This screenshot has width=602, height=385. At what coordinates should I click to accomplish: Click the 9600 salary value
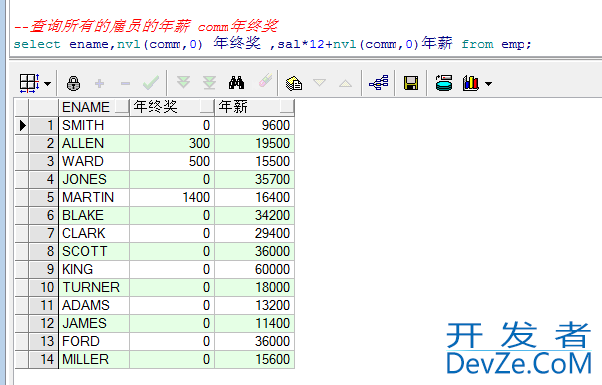[x=255, y=125]
